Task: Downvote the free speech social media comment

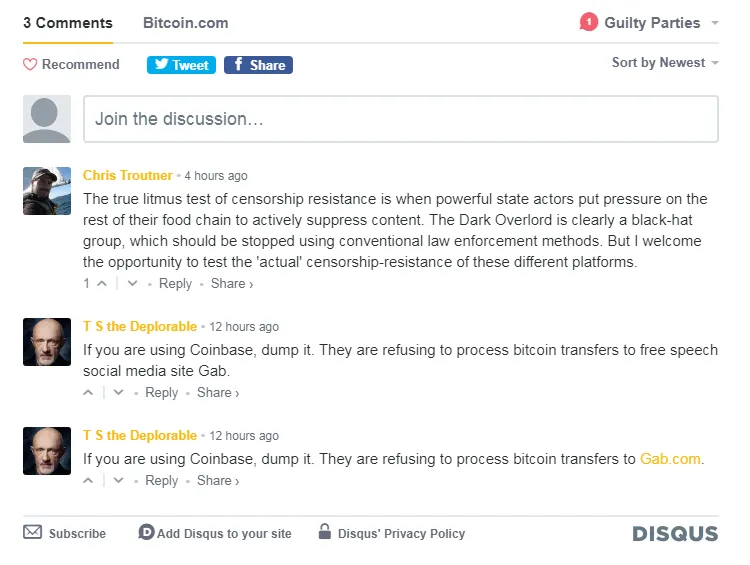Action: 119,393
